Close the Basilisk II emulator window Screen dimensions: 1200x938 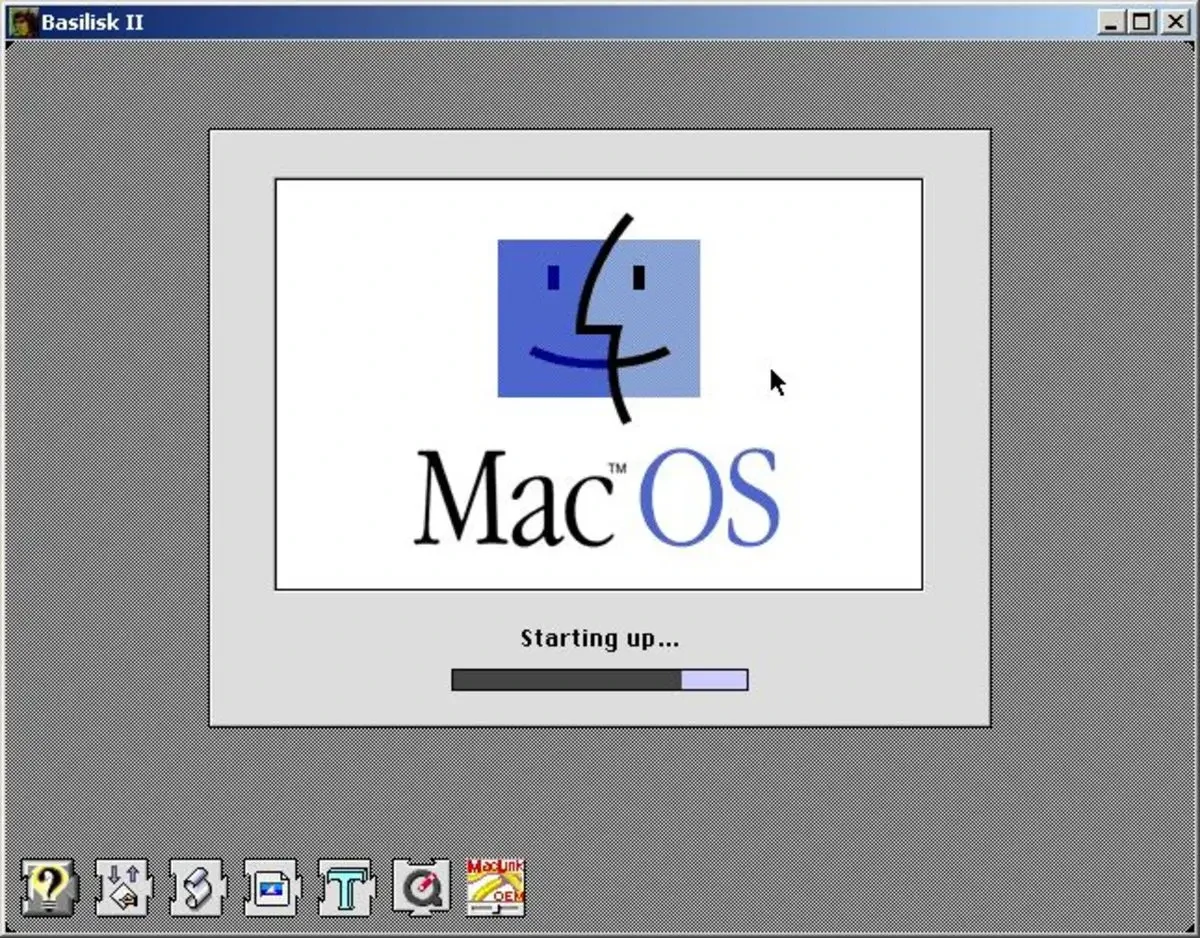[1174, 21]
